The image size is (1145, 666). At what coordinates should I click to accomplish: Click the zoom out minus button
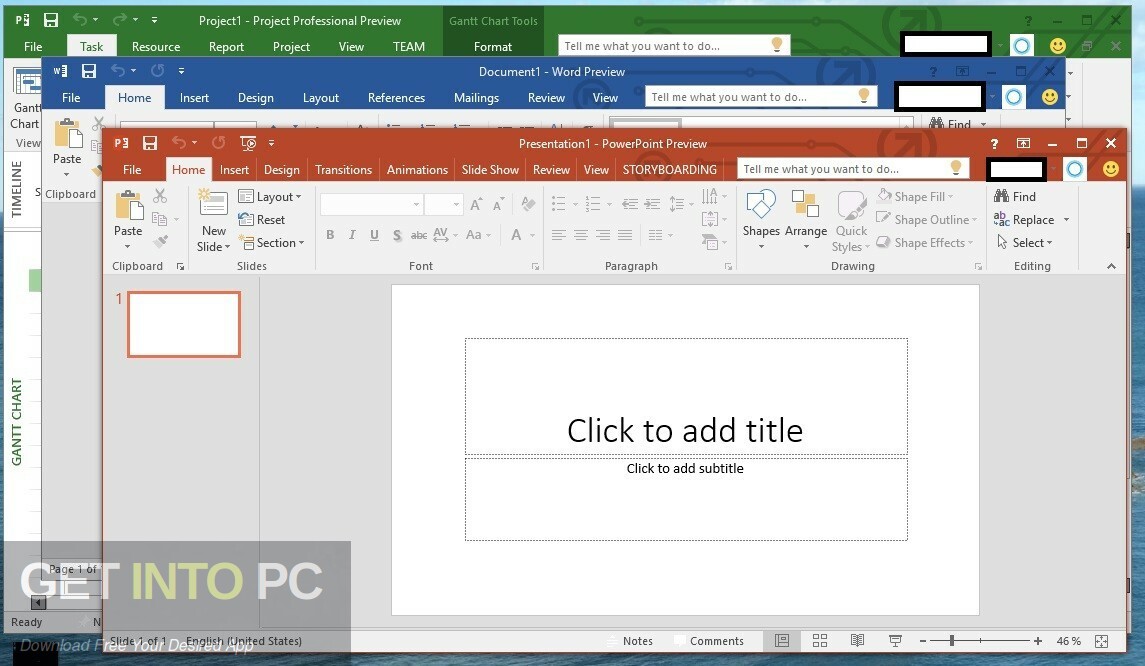tap(923, 640)
